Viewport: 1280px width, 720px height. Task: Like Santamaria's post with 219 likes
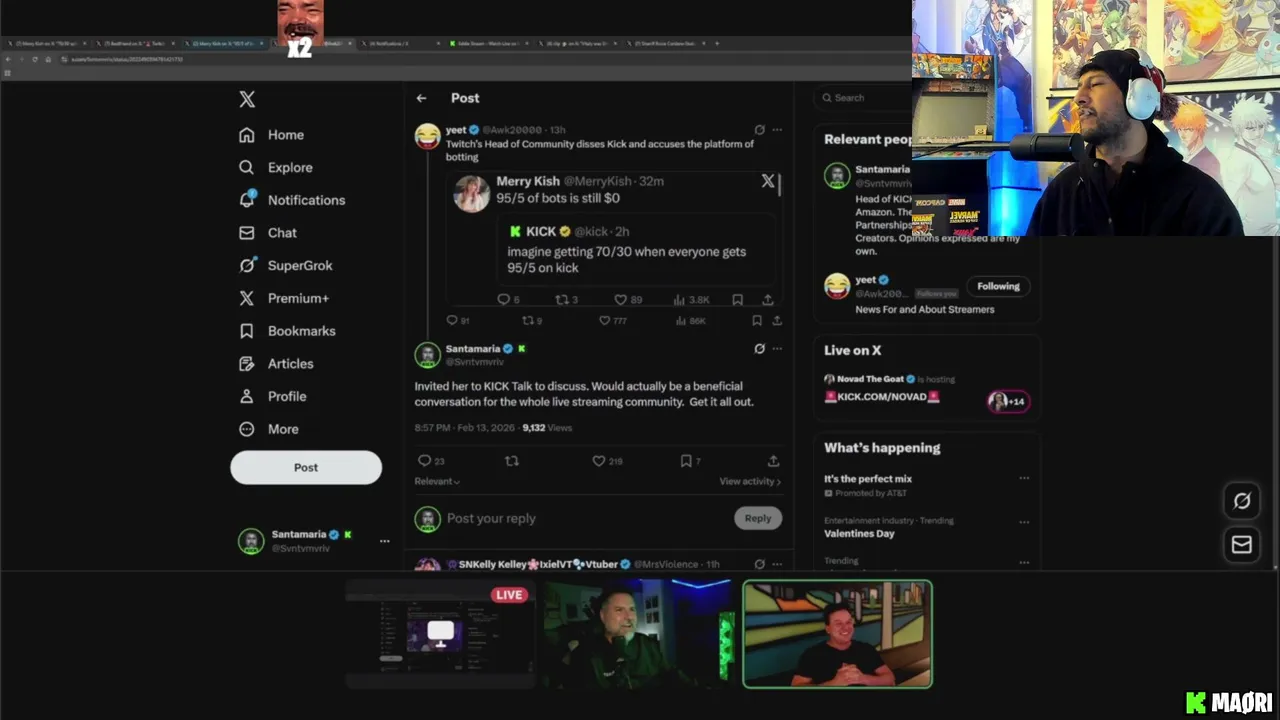tap(607, 461)
